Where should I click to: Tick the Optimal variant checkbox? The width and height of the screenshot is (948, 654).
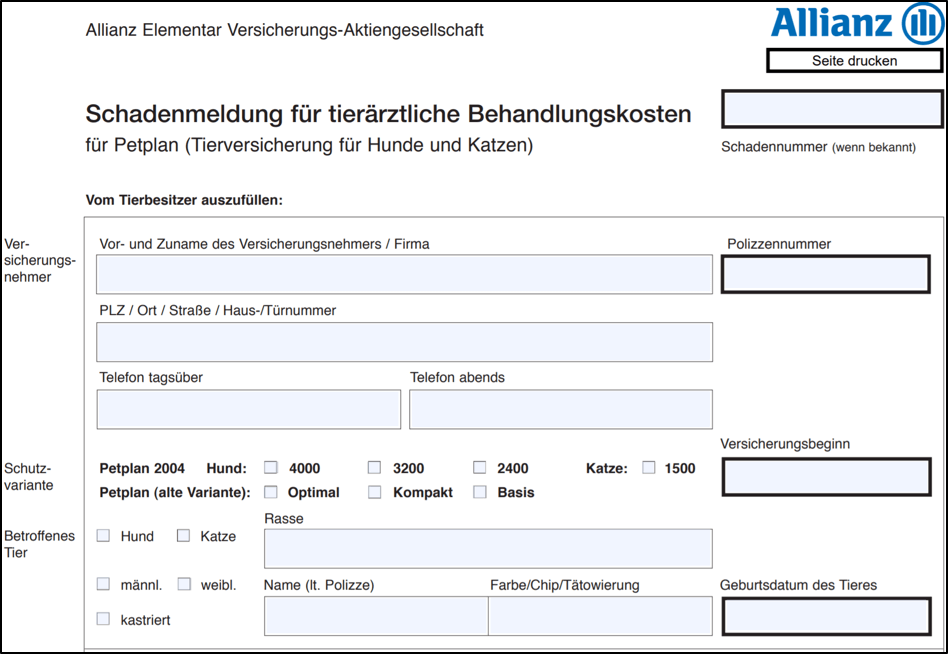click(x=271, y=492)
